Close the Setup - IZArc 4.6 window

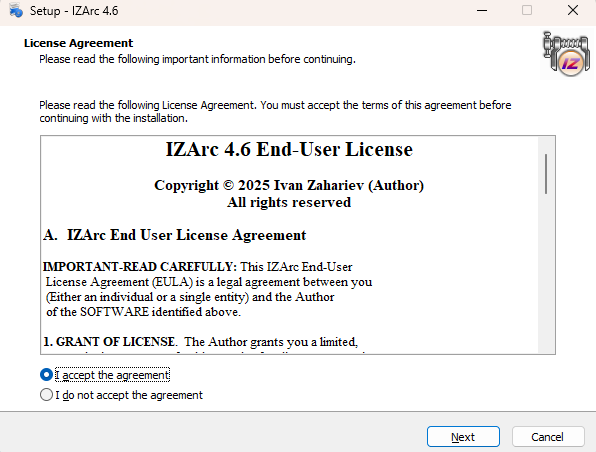click(572, 11)
